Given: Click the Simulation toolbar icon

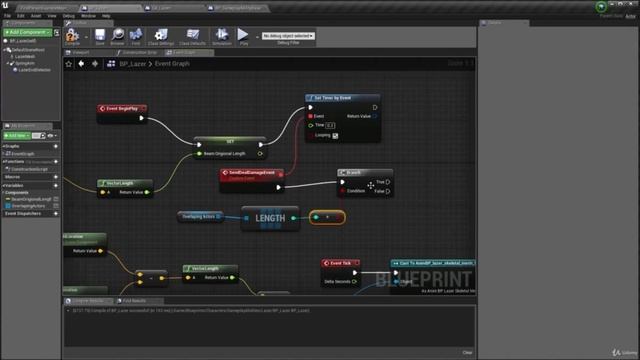Looking at the screenshot, I should pyautogui.click(x=222, y=36).
